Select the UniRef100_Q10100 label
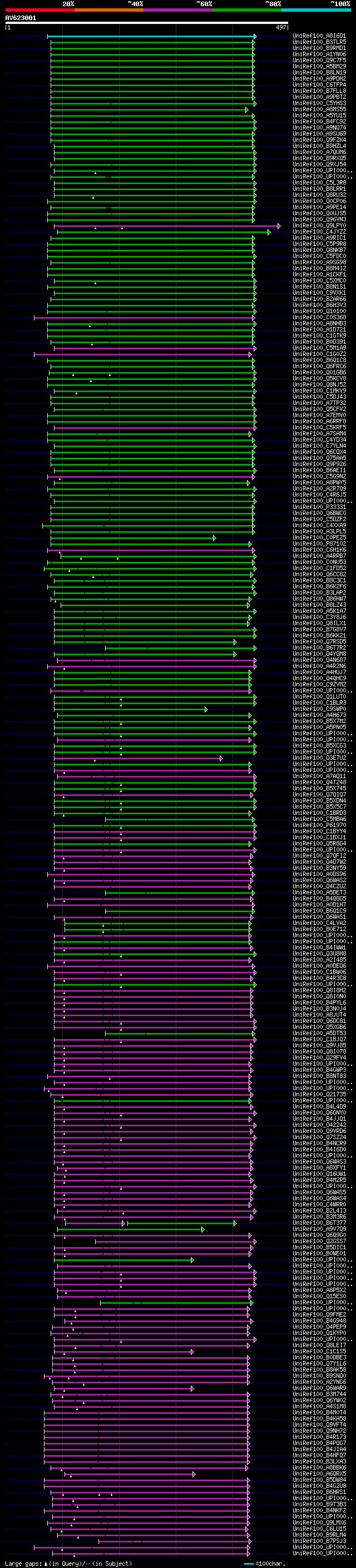Viewport: 356px width, 1568px height. point(319,311)
